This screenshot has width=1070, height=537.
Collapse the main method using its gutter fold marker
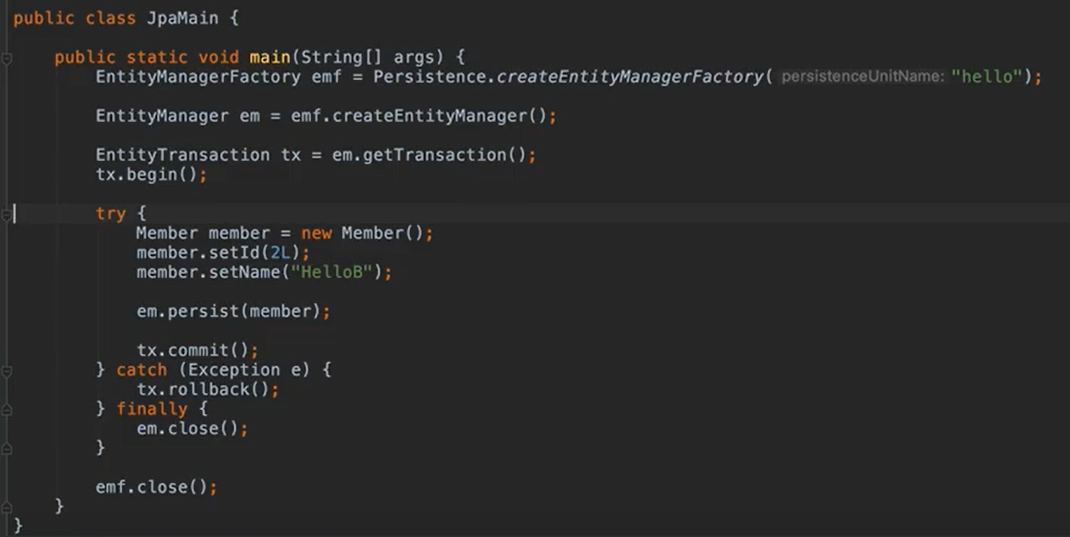[x=6, y=58]
